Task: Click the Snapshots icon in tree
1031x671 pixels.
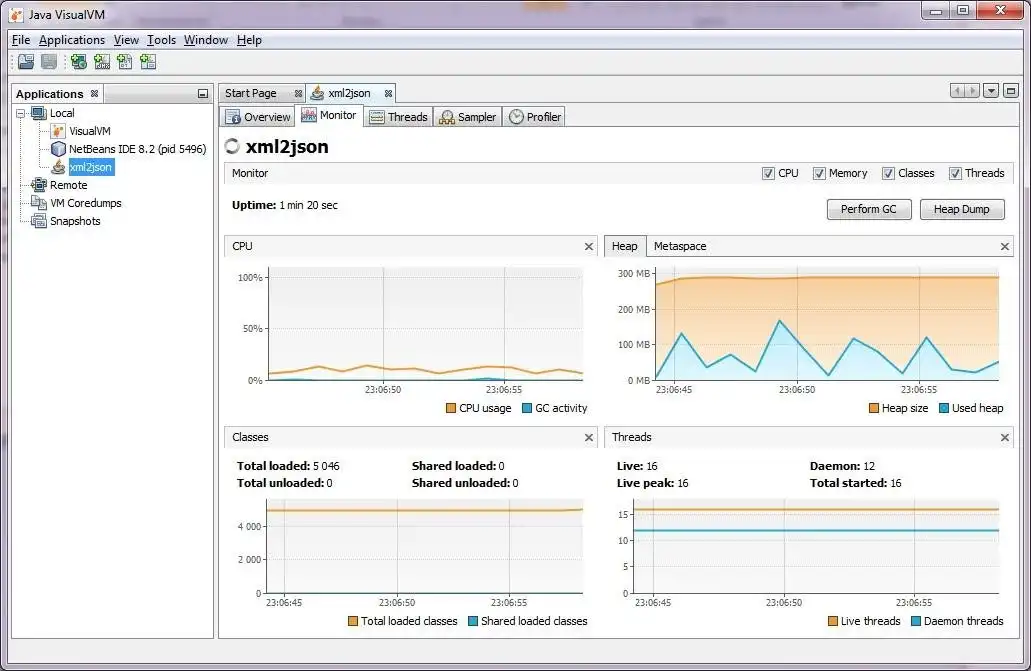Action: pyautogui.click(x=39, y=221)
